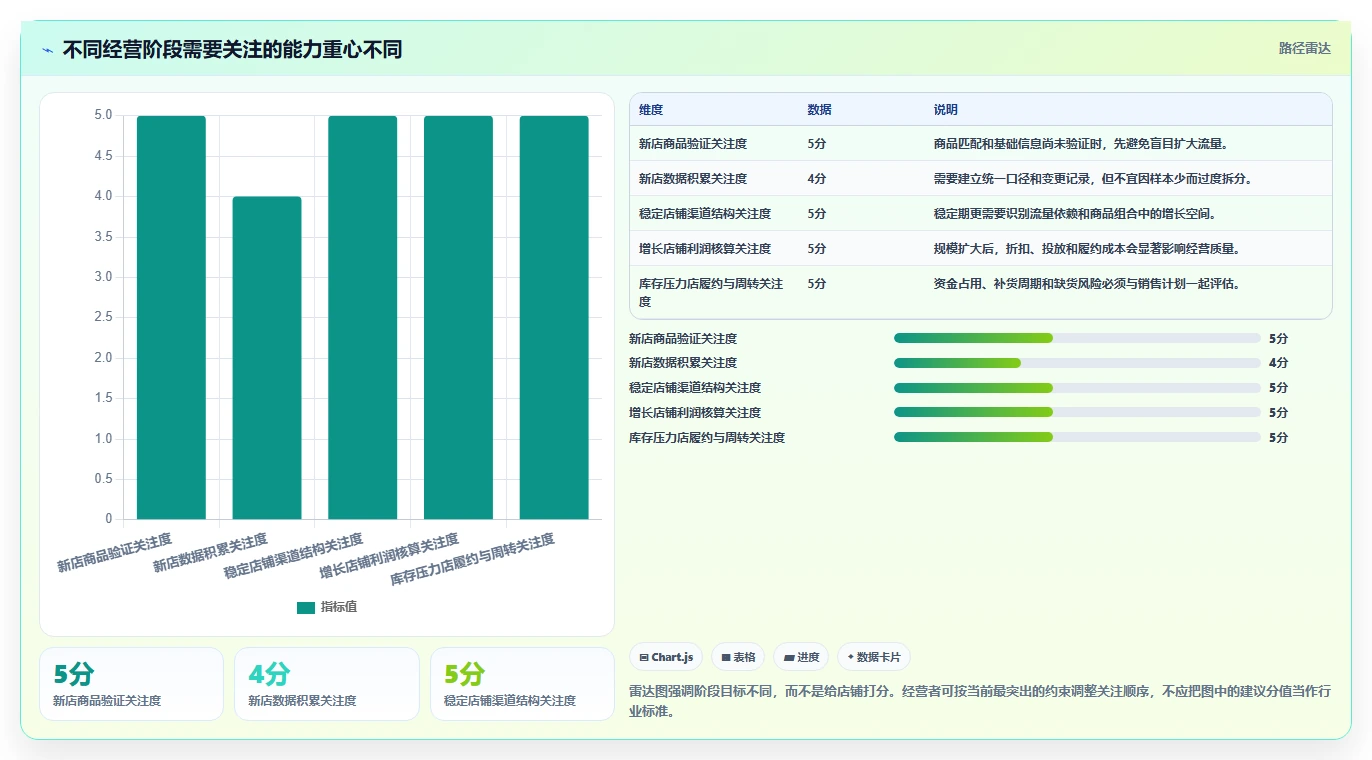Click the 增长店铺利润核算关注度 progress bar
Screen dimensions: 1372x760
click(x=1077, y=412)
